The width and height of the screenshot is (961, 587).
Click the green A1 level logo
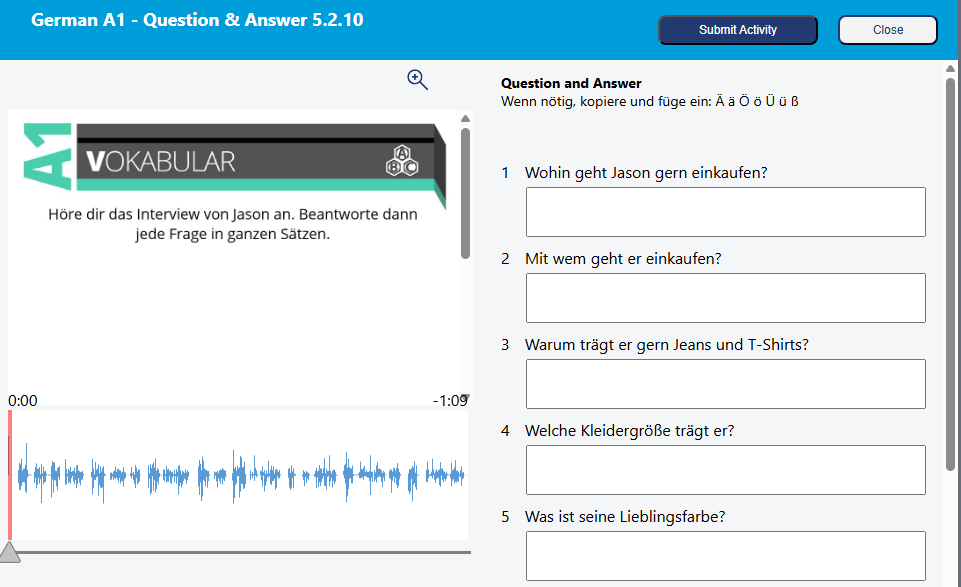click(47, 157)
